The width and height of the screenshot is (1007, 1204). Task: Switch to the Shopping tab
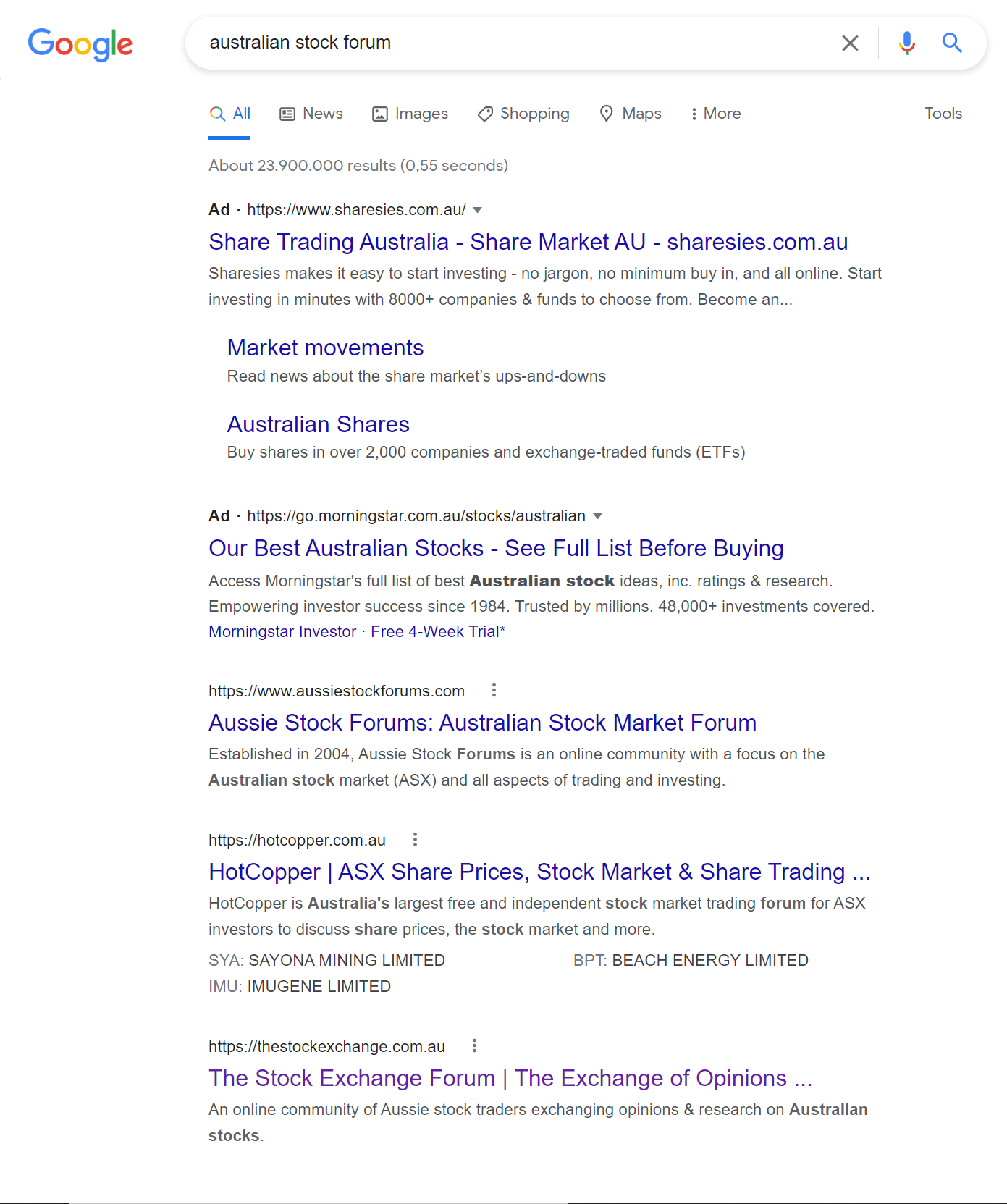pos(523,114)
